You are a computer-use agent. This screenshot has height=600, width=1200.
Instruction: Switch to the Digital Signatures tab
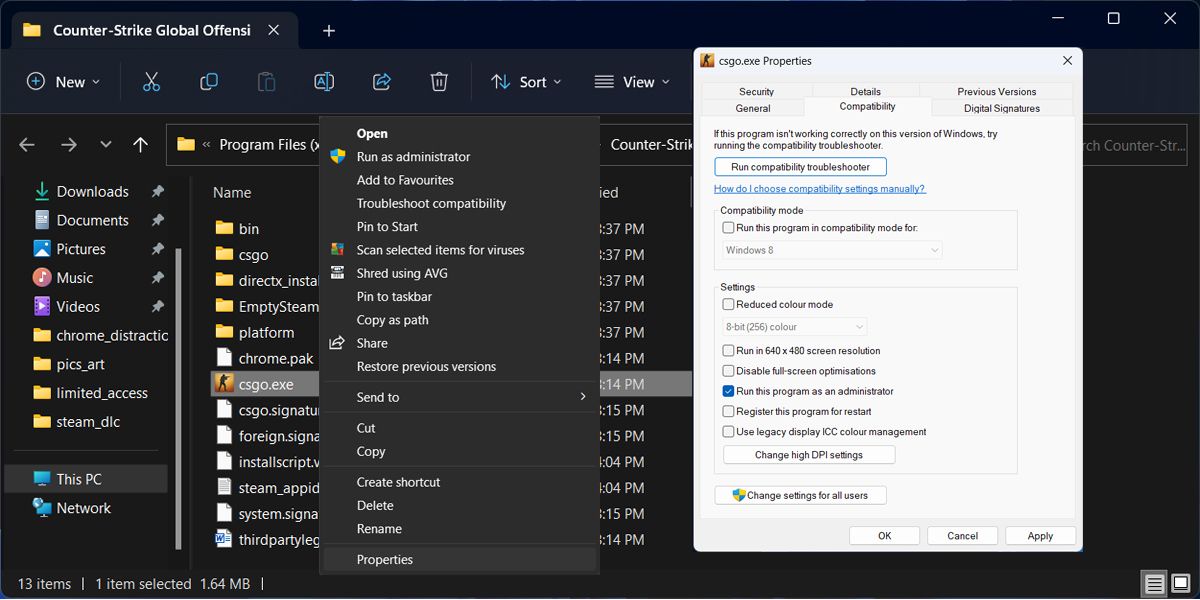tap(1002, 108)
